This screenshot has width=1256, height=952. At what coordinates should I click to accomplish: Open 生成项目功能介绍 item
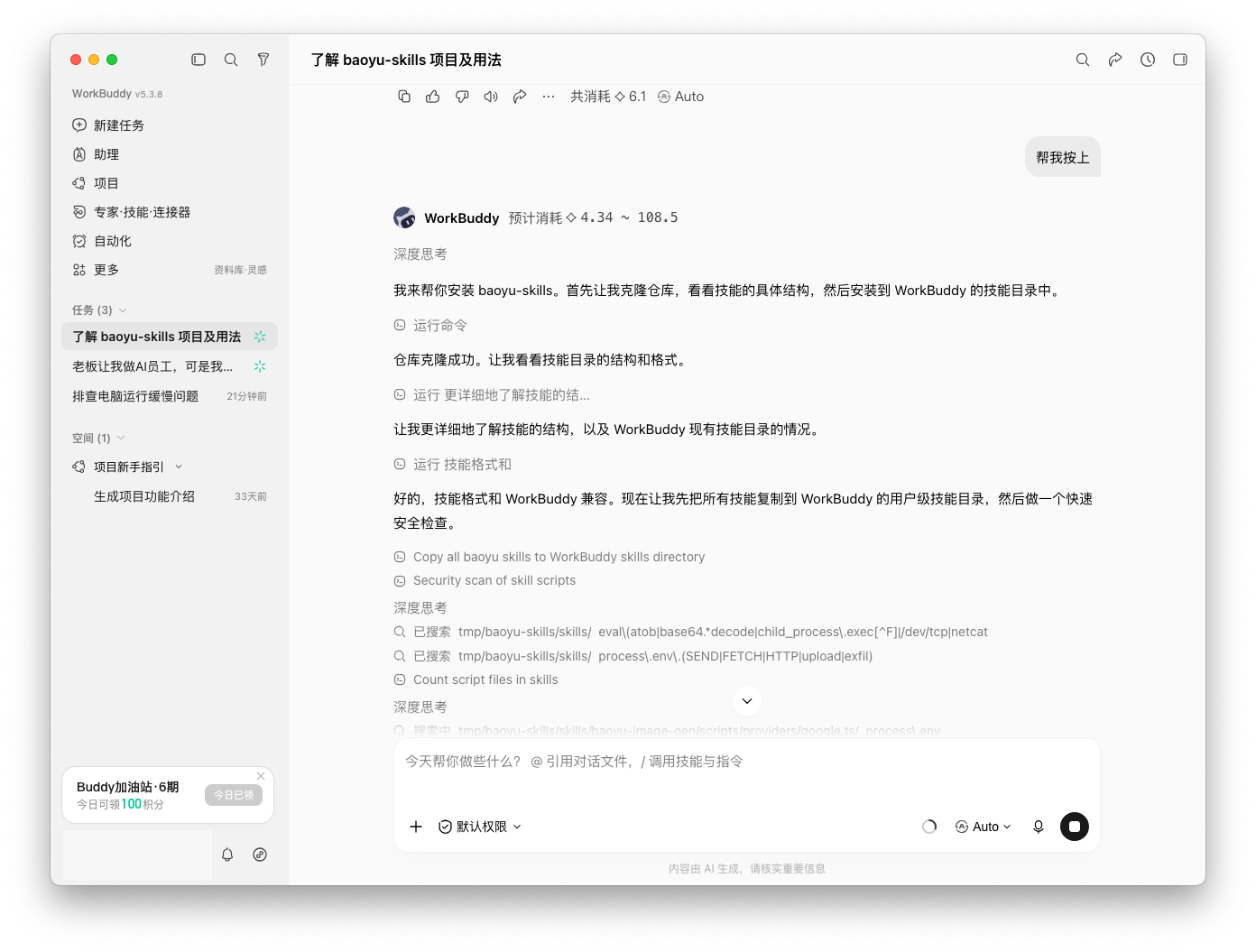(170, 496)
